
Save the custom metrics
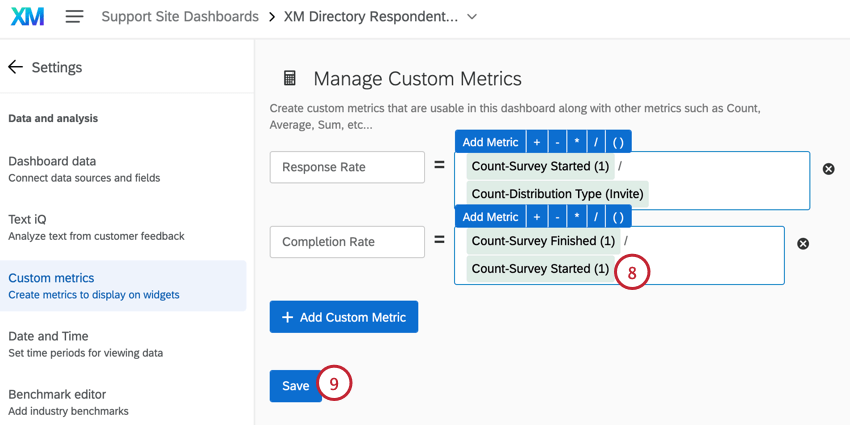click(295, 386)
